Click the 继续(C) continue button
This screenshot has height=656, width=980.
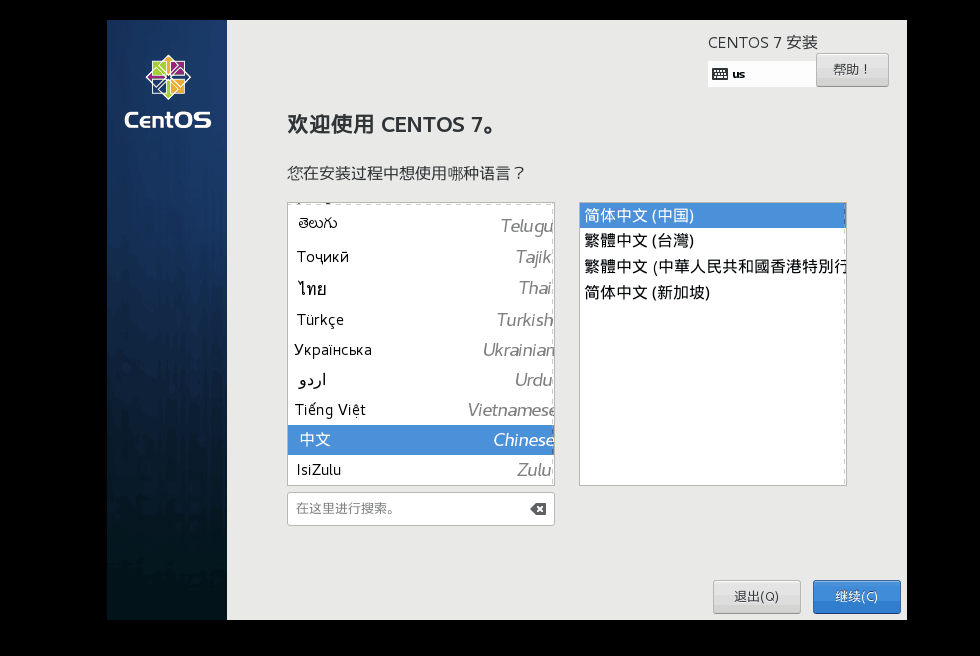click(x=856, y=597)
